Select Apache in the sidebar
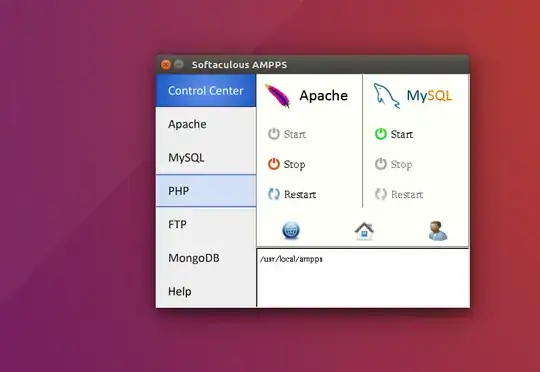The height and width of the screenshot is (372, 540). tap(206, 124)
